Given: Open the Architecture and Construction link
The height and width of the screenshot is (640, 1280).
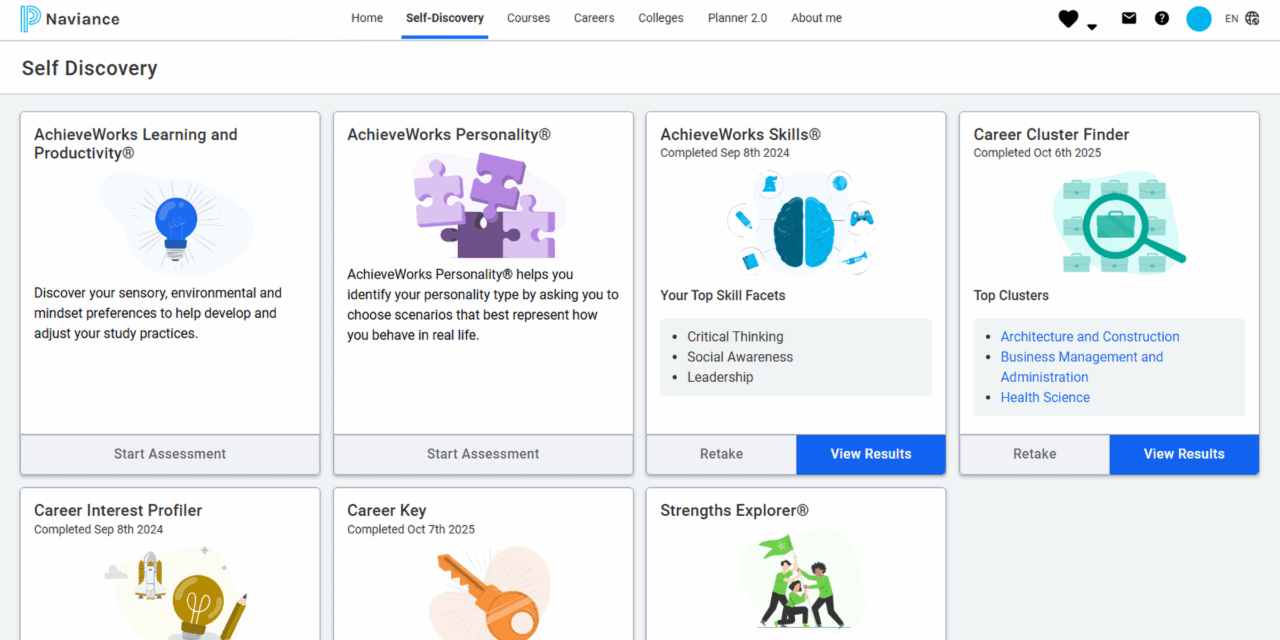Looking at the screenshot, I should point(1090,337).
